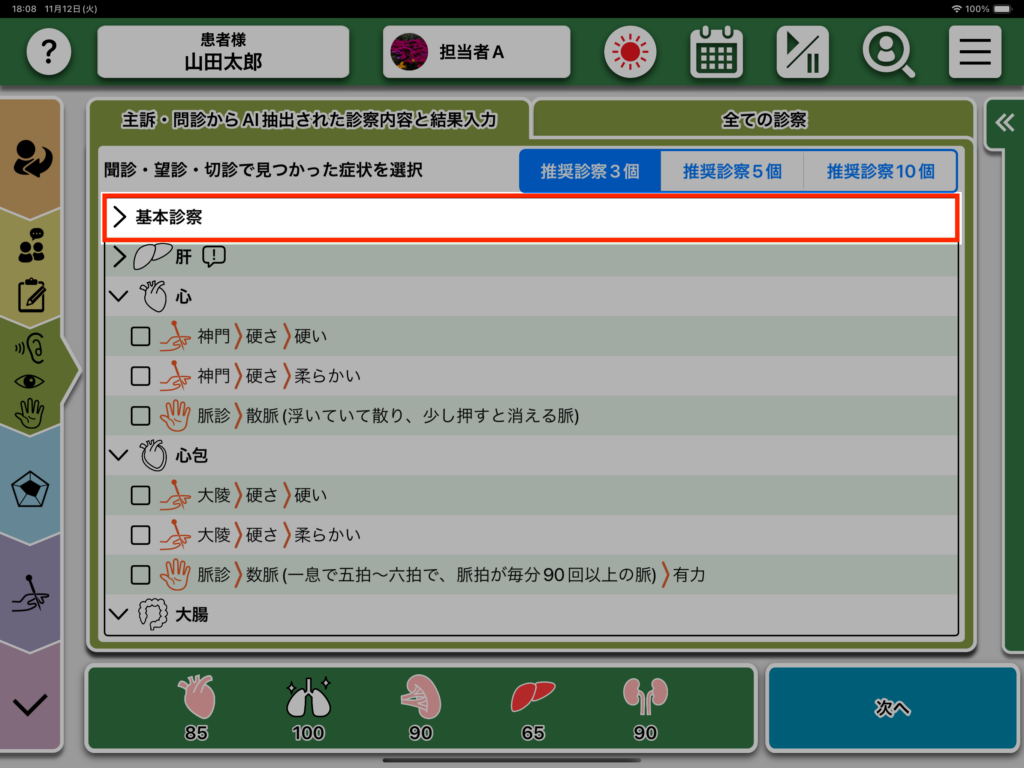Open the help question mark icon
Image resolution: width=1024 pixels, height=768 pixels.
click(49, 52)
